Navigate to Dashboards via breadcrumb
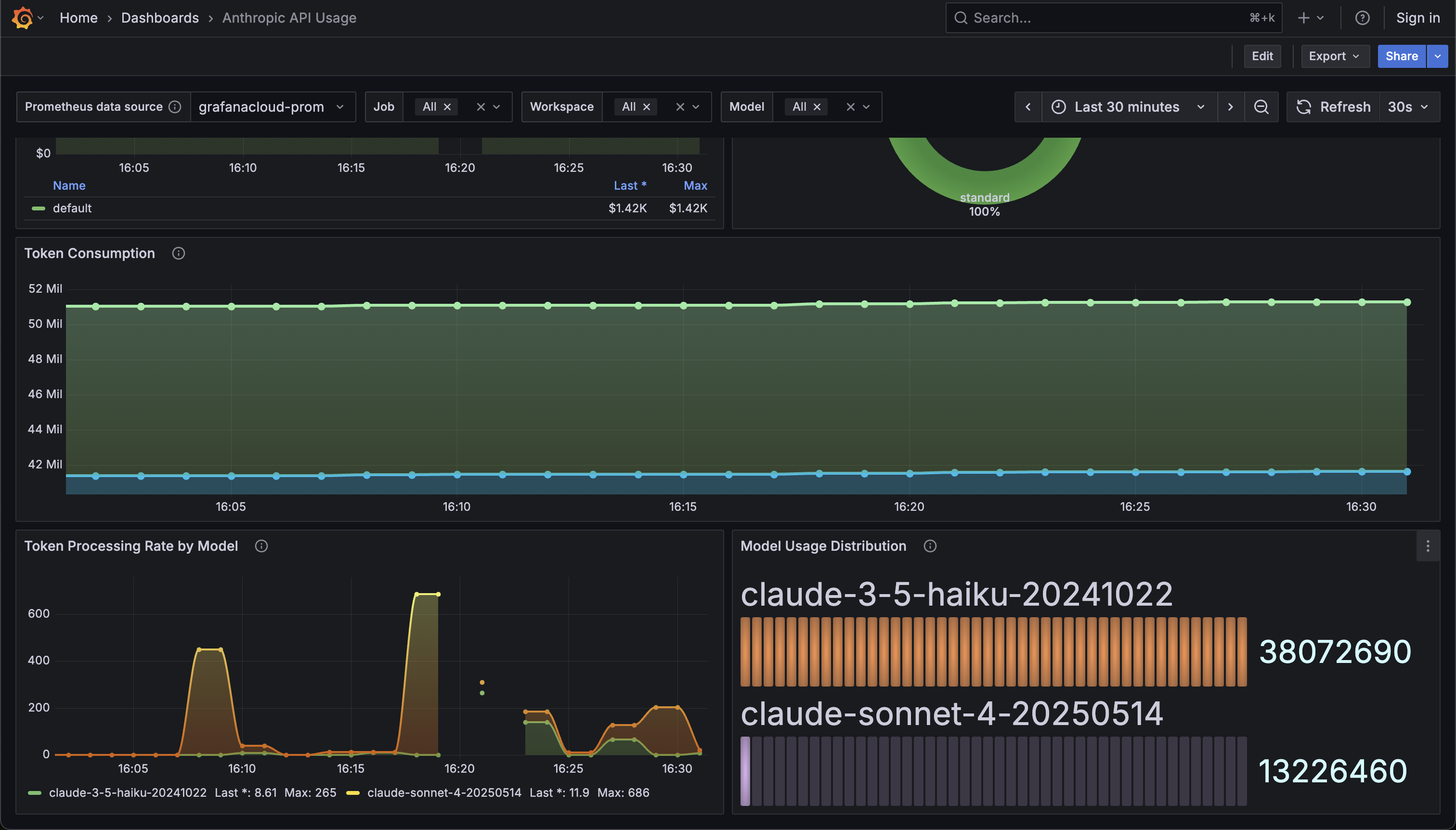This screenshot has height=830, width=1456. click(160, 18)
